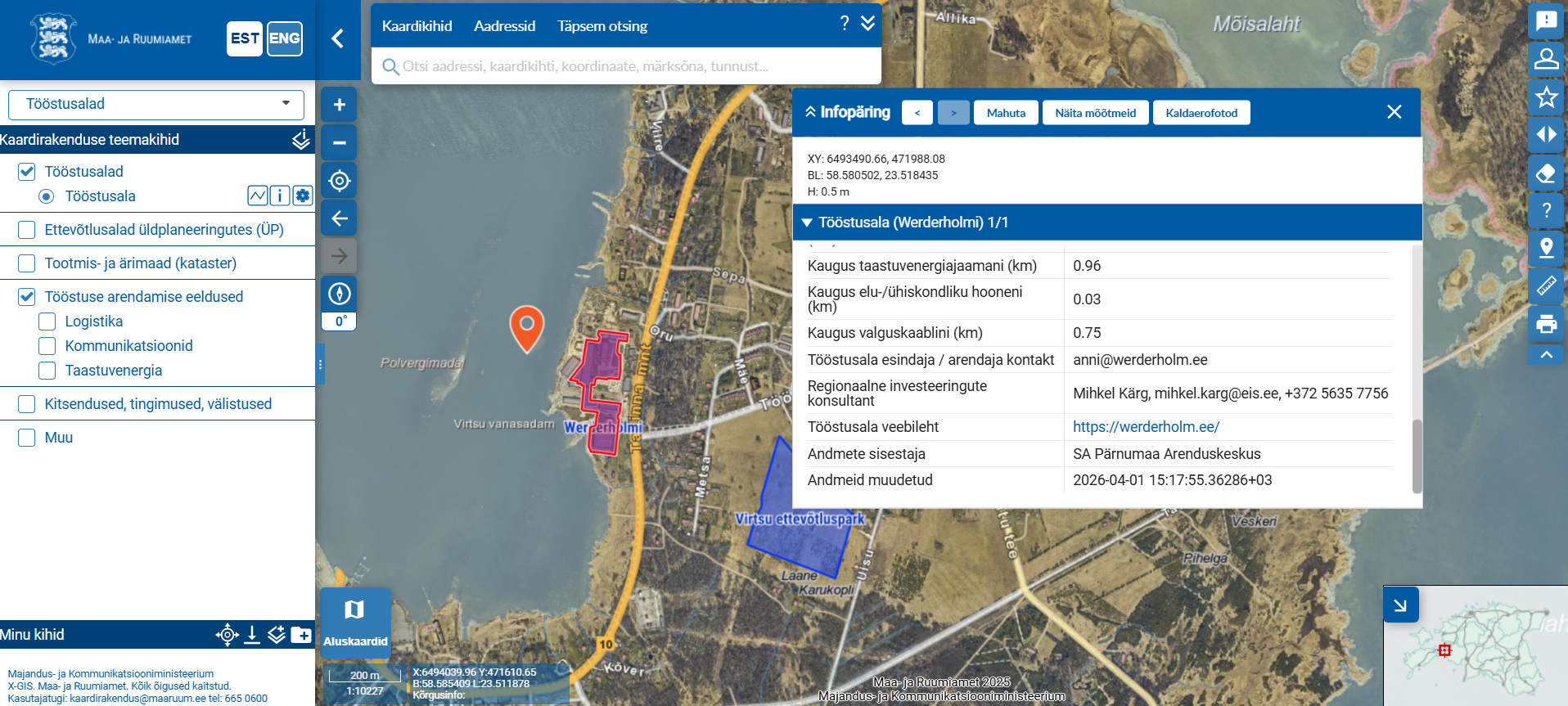The width and height of the screenshot is (1568, 706).
Task: Click the zoom in plus button
Action: (x=339, y=106)
